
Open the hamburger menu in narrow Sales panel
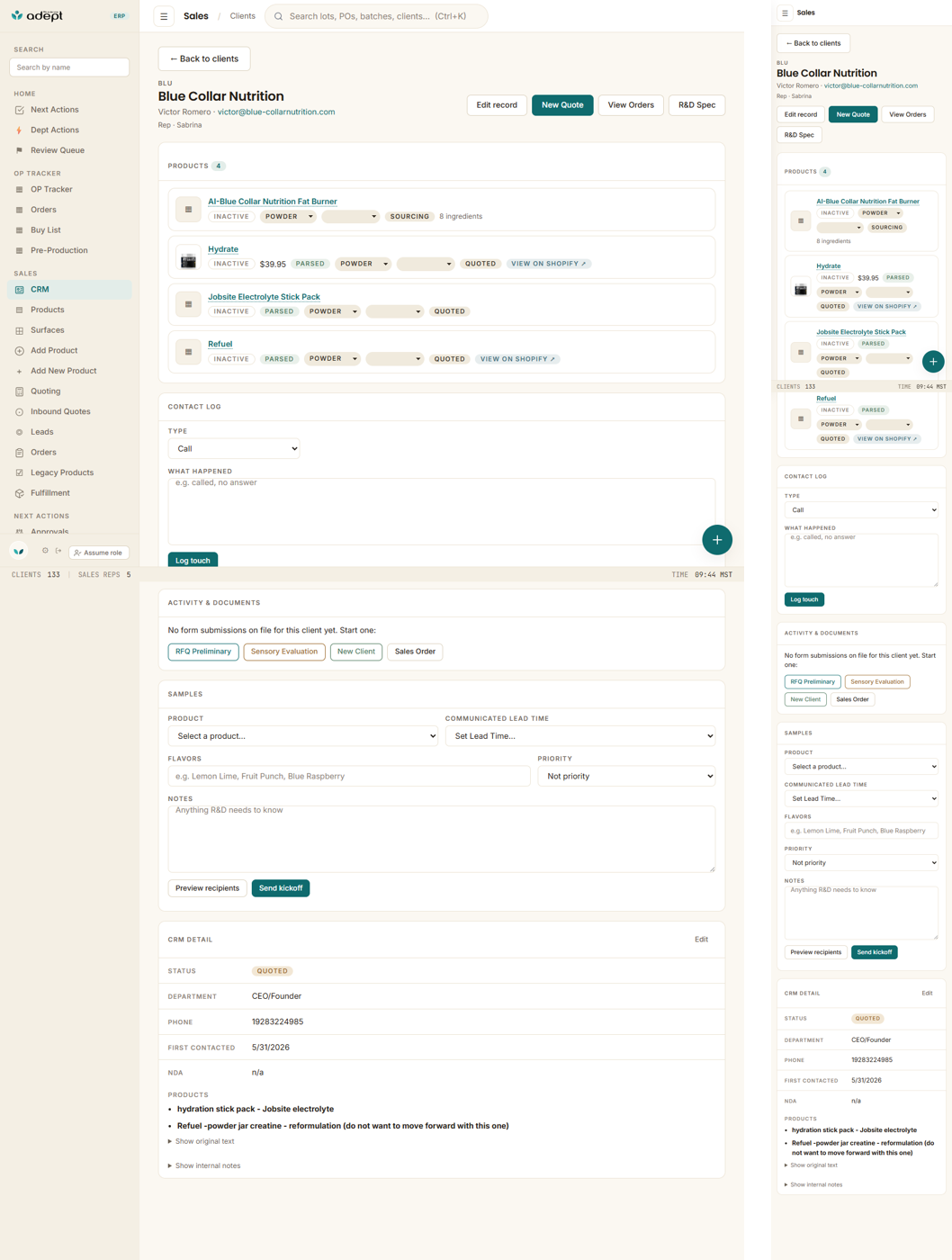coord(785,13)
